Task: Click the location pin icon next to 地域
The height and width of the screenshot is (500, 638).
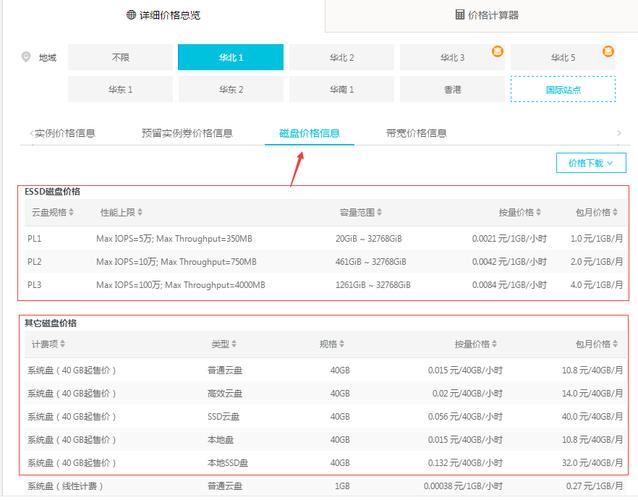Action: pos(26,57)
